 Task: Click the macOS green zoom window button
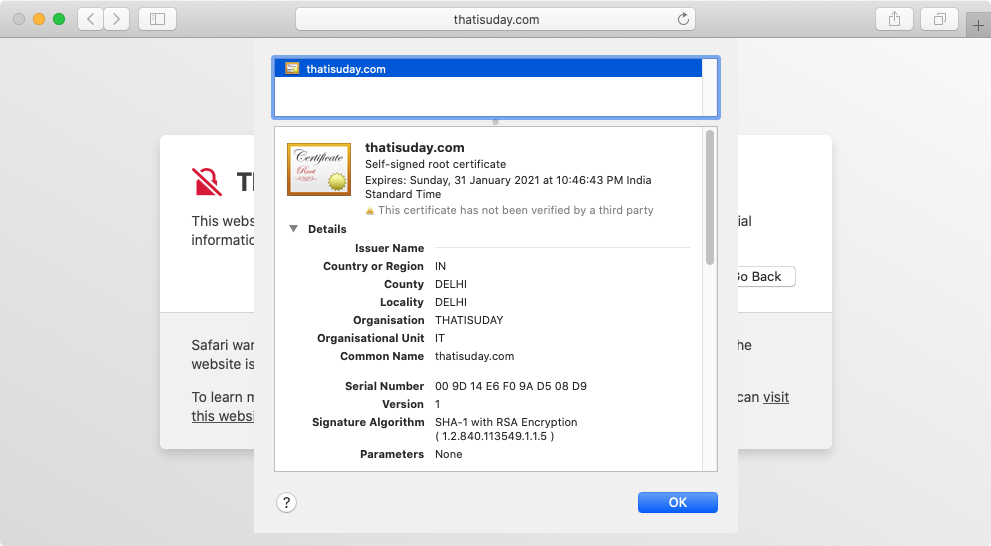click(x=59, y=19)
